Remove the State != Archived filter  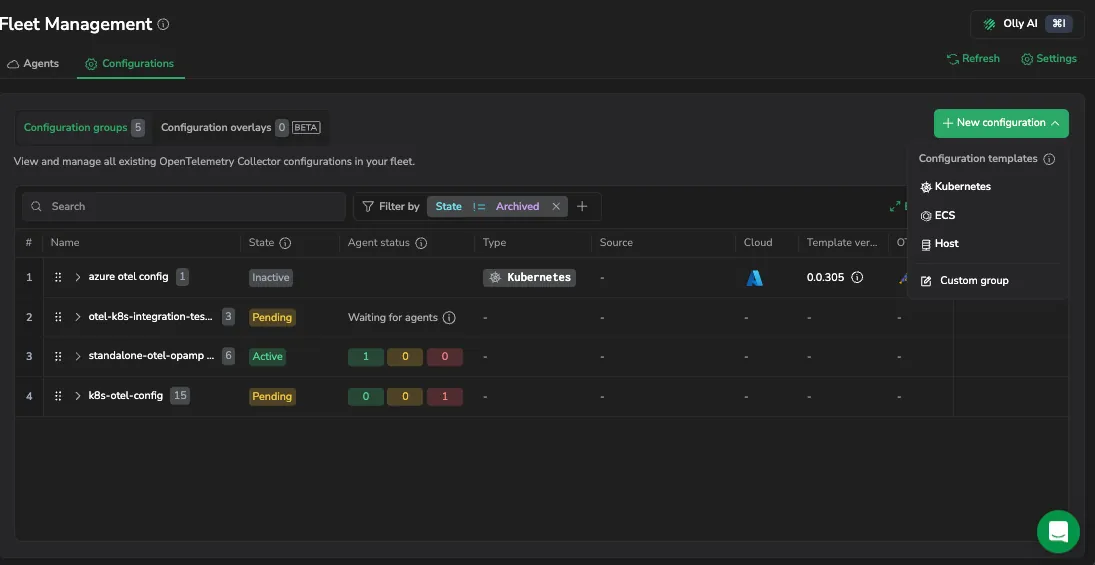click(556, 207)
